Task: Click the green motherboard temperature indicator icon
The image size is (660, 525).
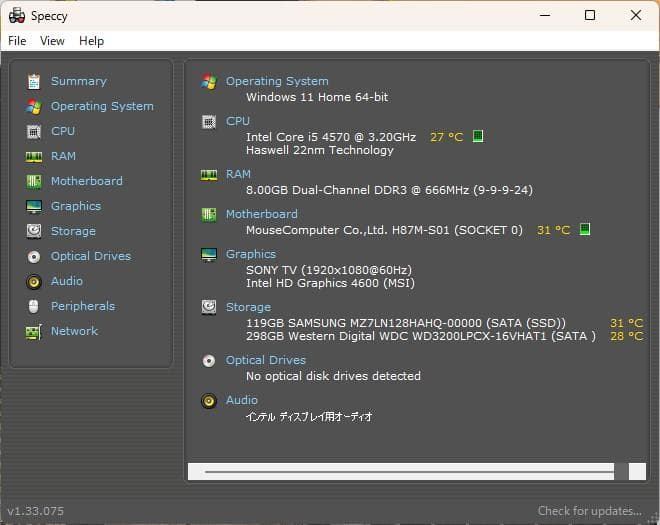Action: pos(585,229)
